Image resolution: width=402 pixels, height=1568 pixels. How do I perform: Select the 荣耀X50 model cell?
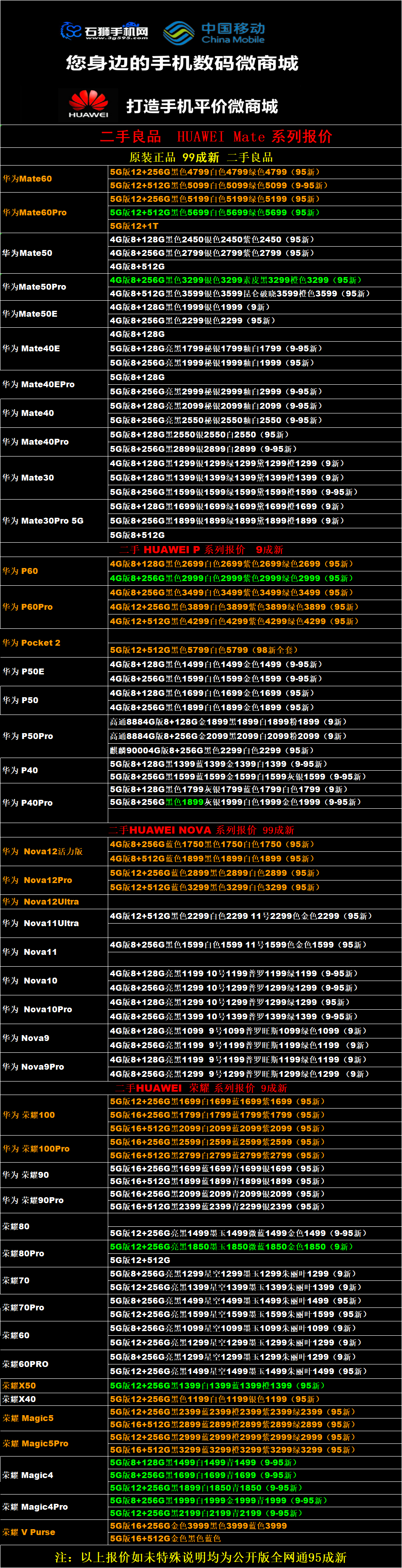point(54,1385)
